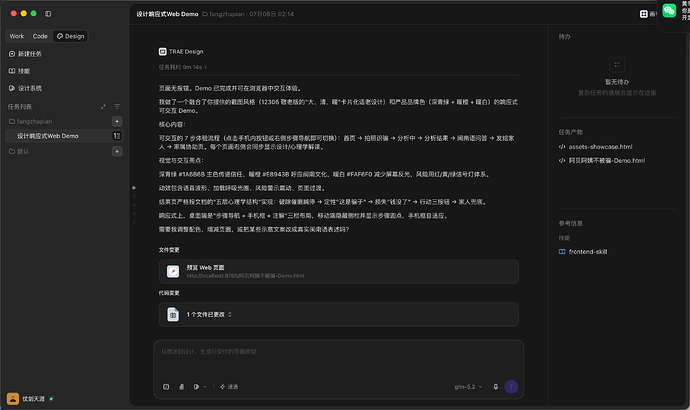
Task: Open the 技能 skills page
Action: point(19,71)
